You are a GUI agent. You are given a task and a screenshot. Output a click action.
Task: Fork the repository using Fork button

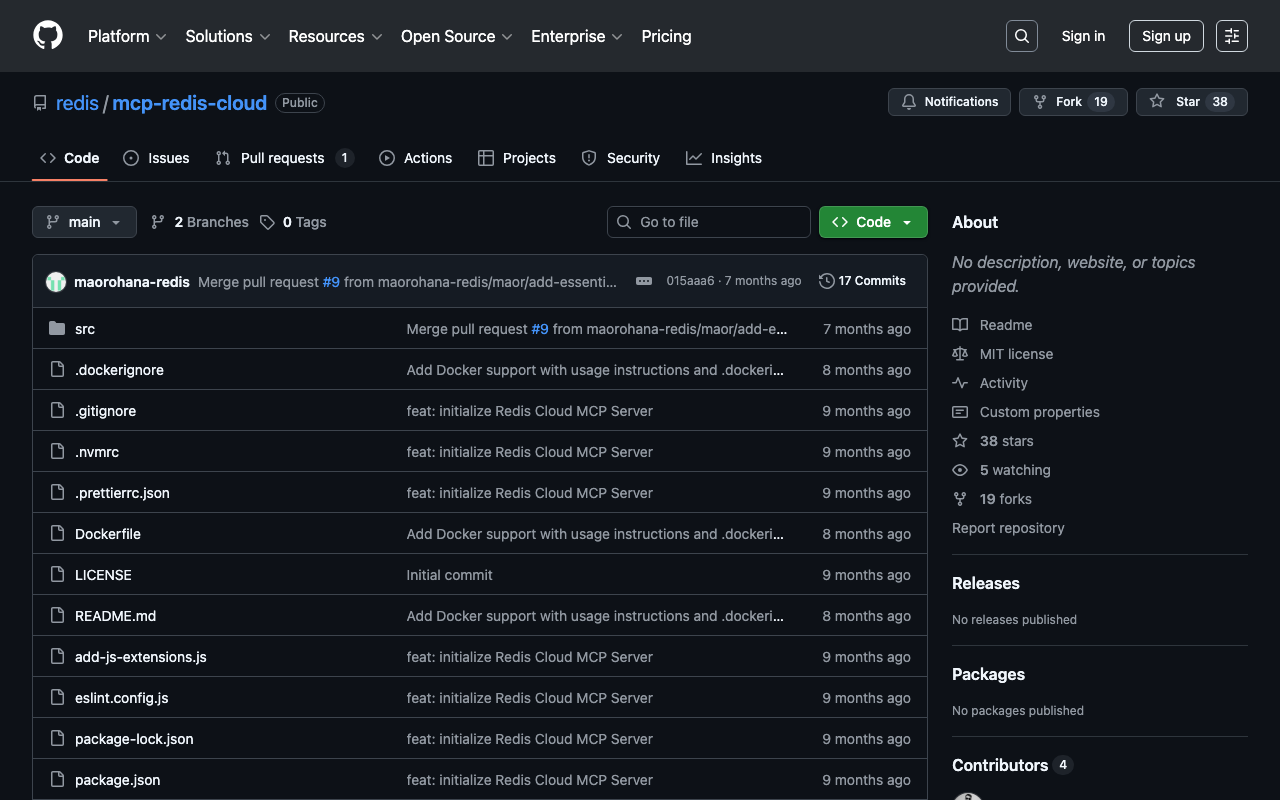coord(1059,102)
